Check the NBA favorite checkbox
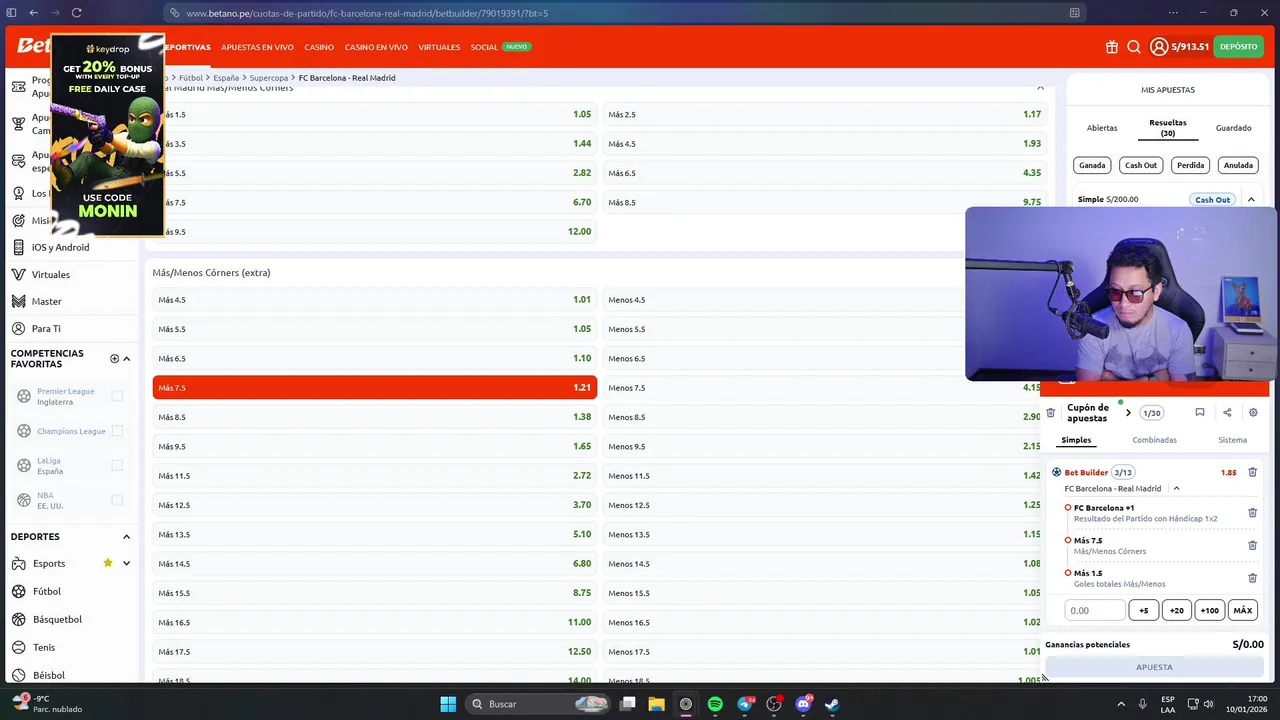This screenshot has width=1280, height=720. click(x=117, y=500)
